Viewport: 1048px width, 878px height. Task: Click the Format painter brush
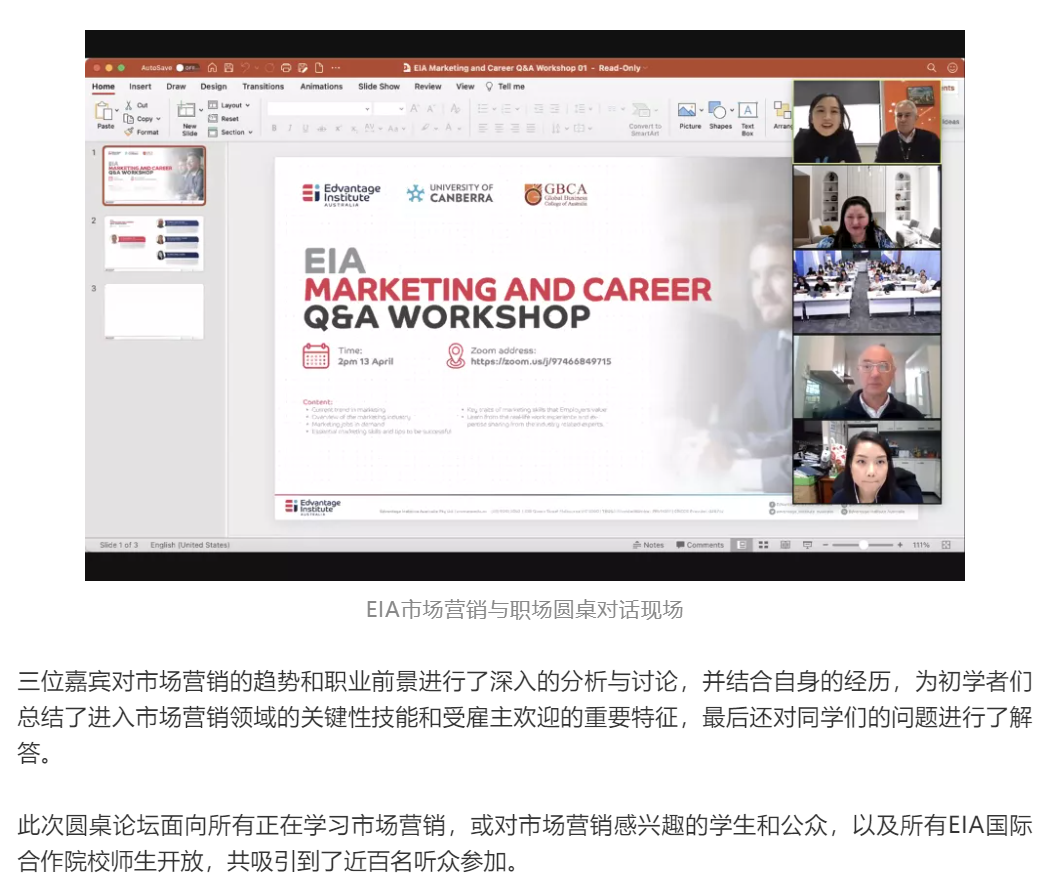click(129, 131)
